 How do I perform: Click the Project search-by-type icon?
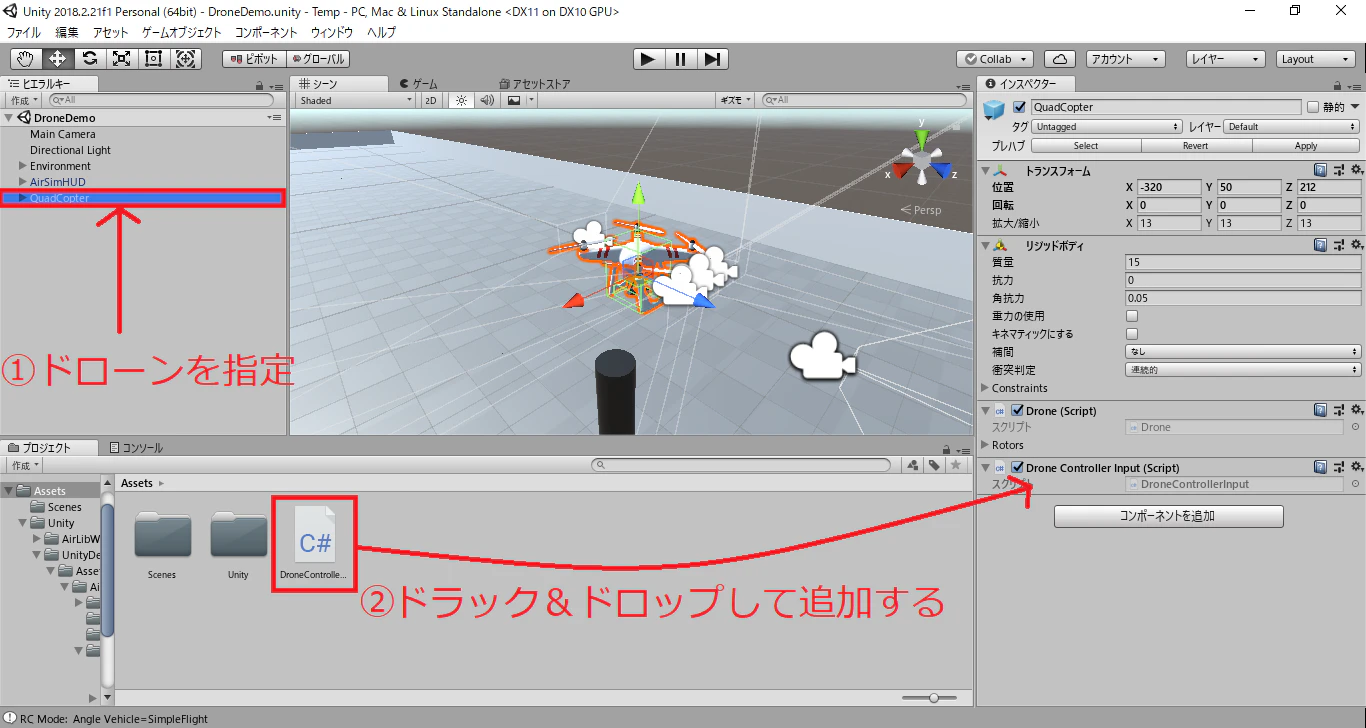point(912,465)
